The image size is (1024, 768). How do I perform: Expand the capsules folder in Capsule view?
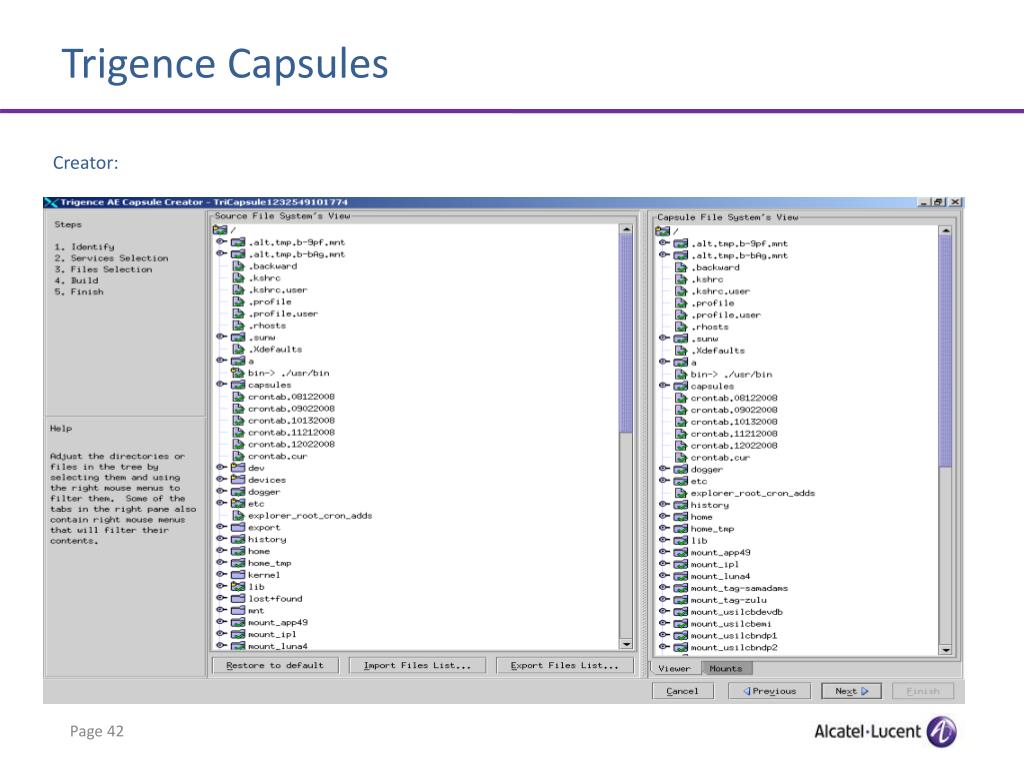[x=664, y=385]
